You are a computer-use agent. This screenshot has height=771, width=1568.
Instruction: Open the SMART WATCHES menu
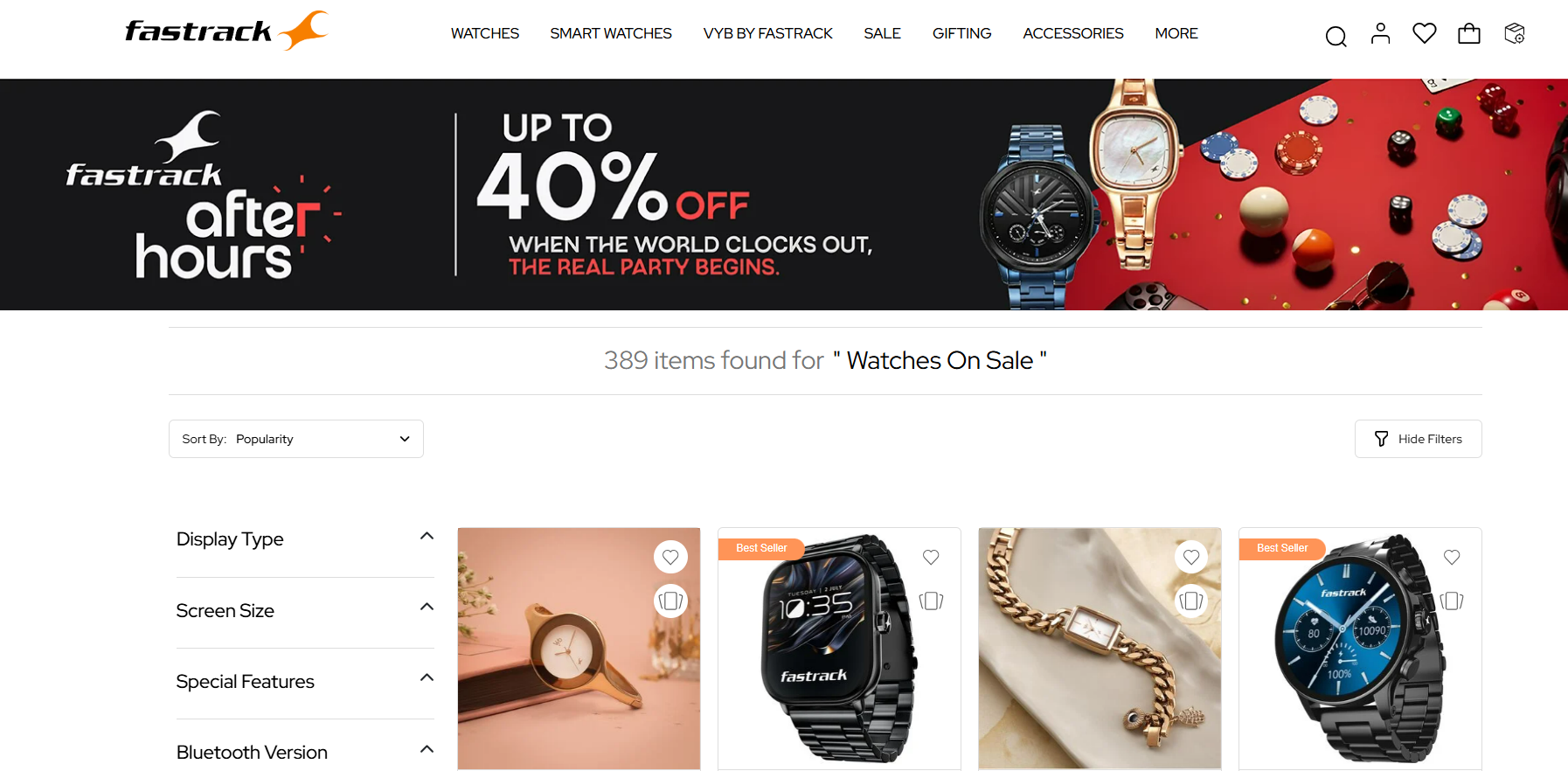point(611,33)
